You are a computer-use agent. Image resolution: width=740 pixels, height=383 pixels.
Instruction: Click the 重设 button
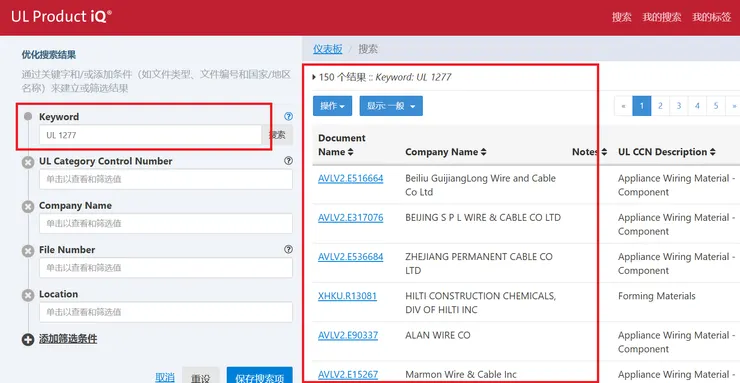click(x=201, y=376)
